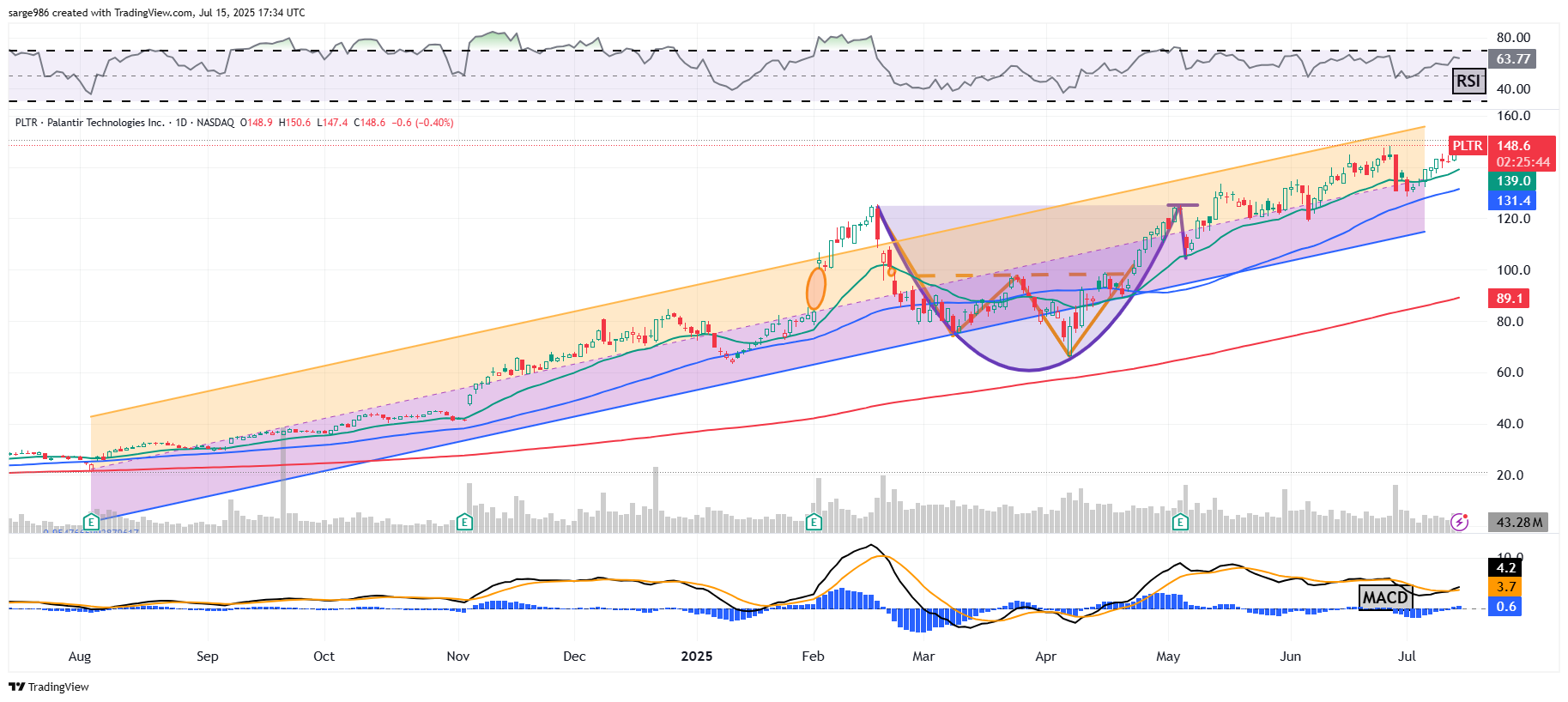Click the TradingView logo at bottom left
The image size is (1568, 702).
point(49,687)
